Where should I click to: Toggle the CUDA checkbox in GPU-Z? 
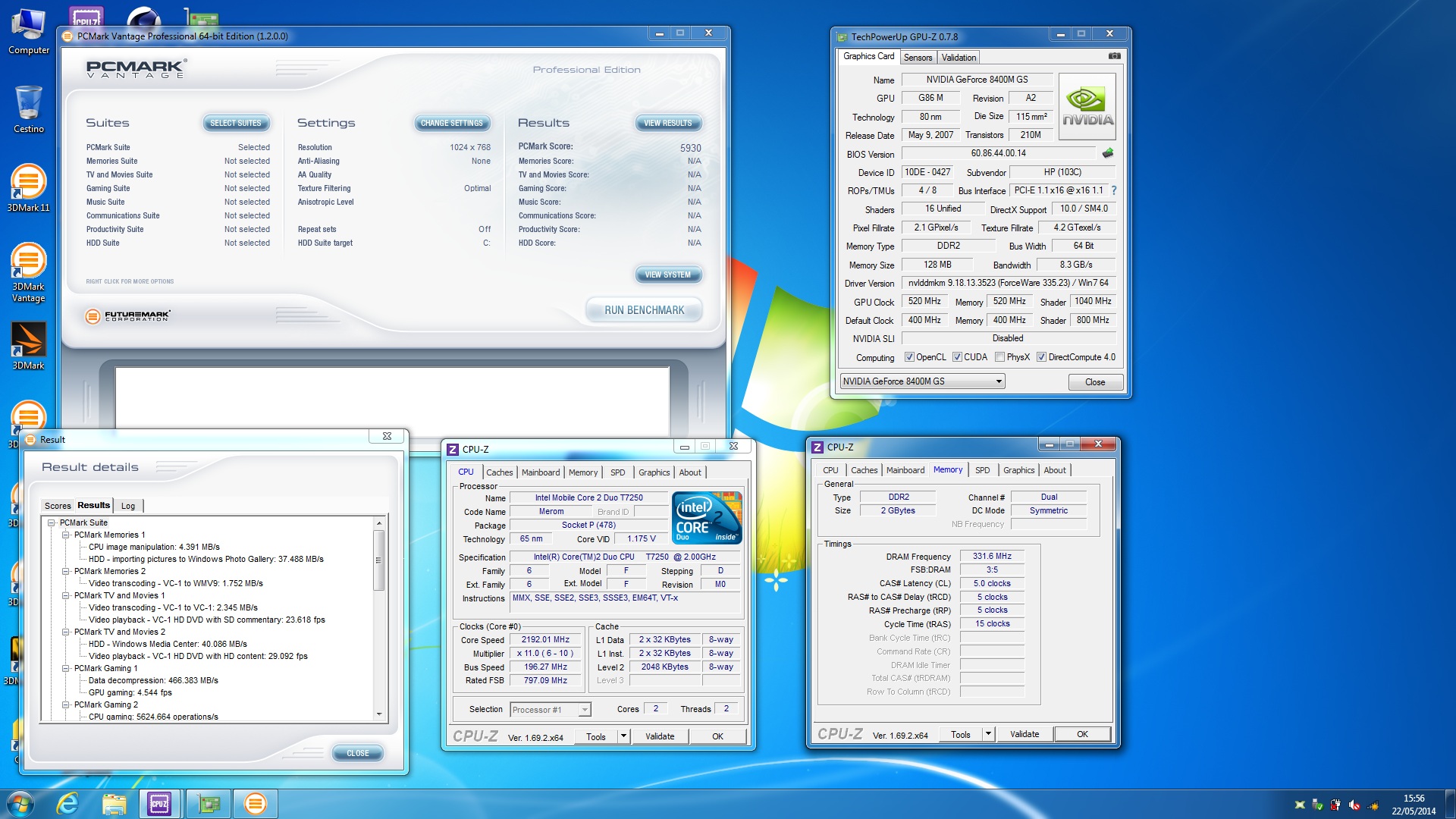tap(958, 357)
